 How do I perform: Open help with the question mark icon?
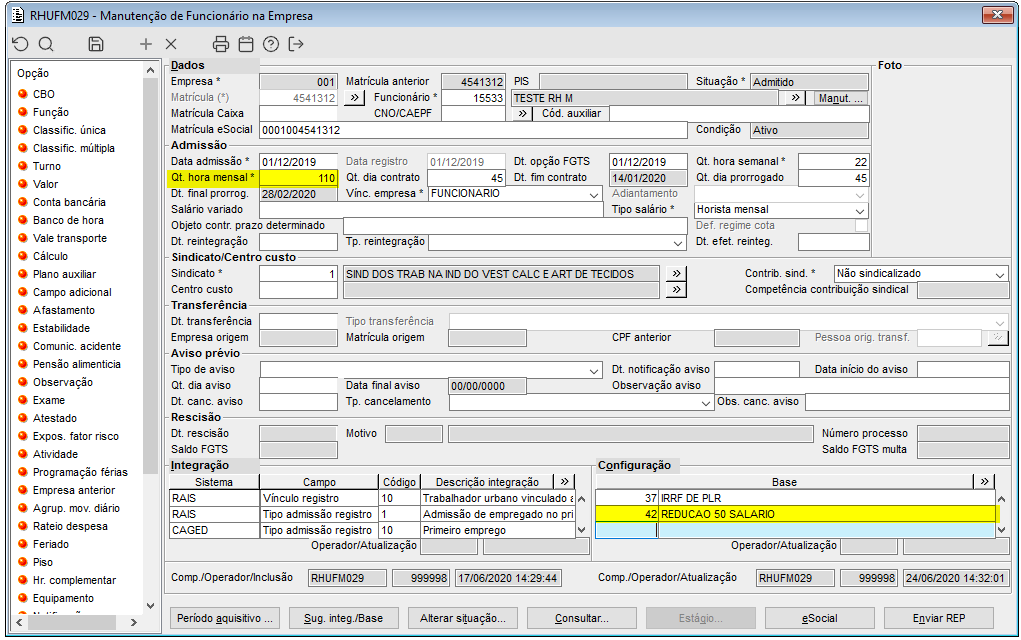[x=271, y=44]
